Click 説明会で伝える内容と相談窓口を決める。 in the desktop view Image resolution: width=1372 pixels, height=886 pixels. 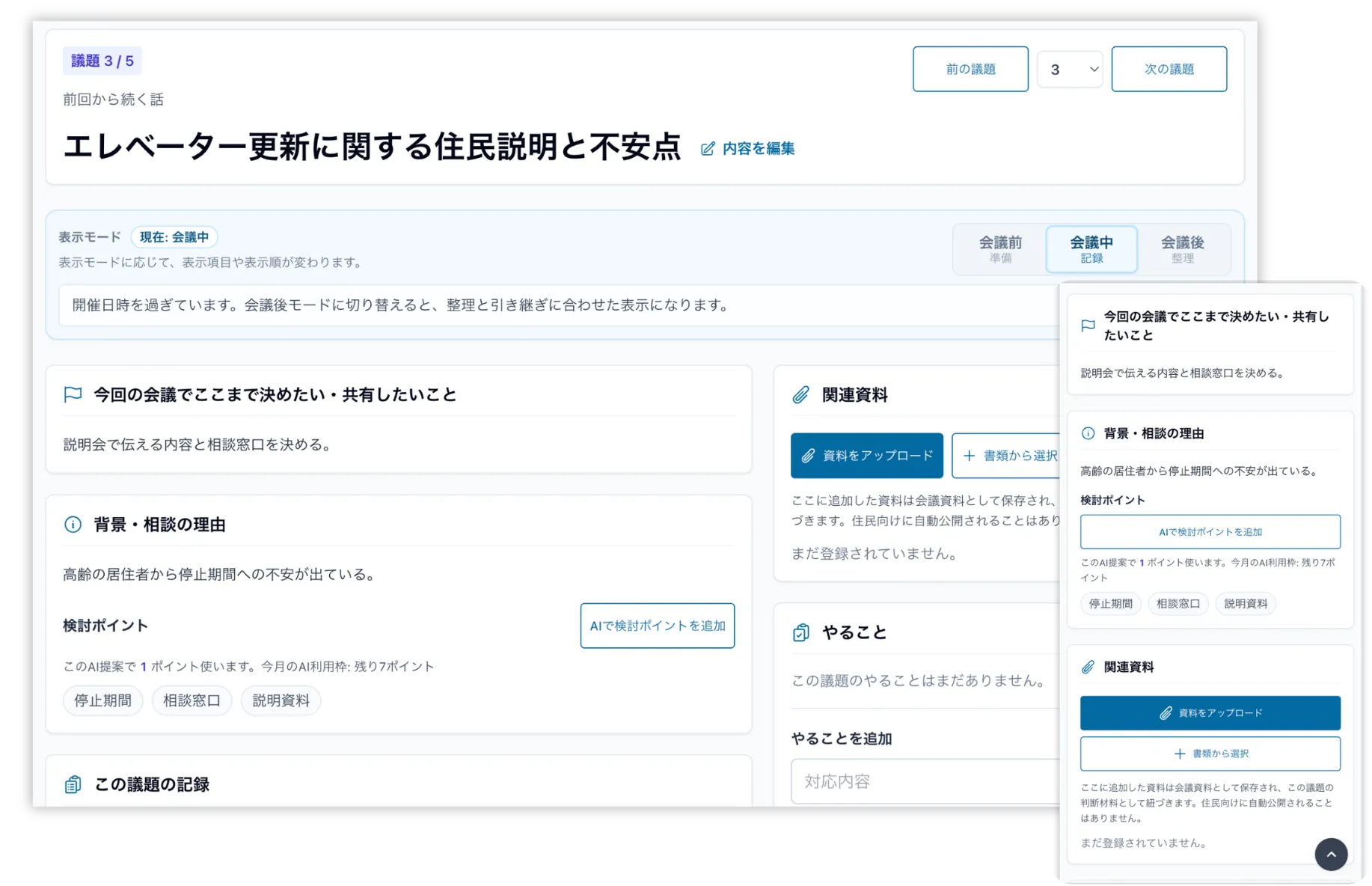click(x=198, y=444)
